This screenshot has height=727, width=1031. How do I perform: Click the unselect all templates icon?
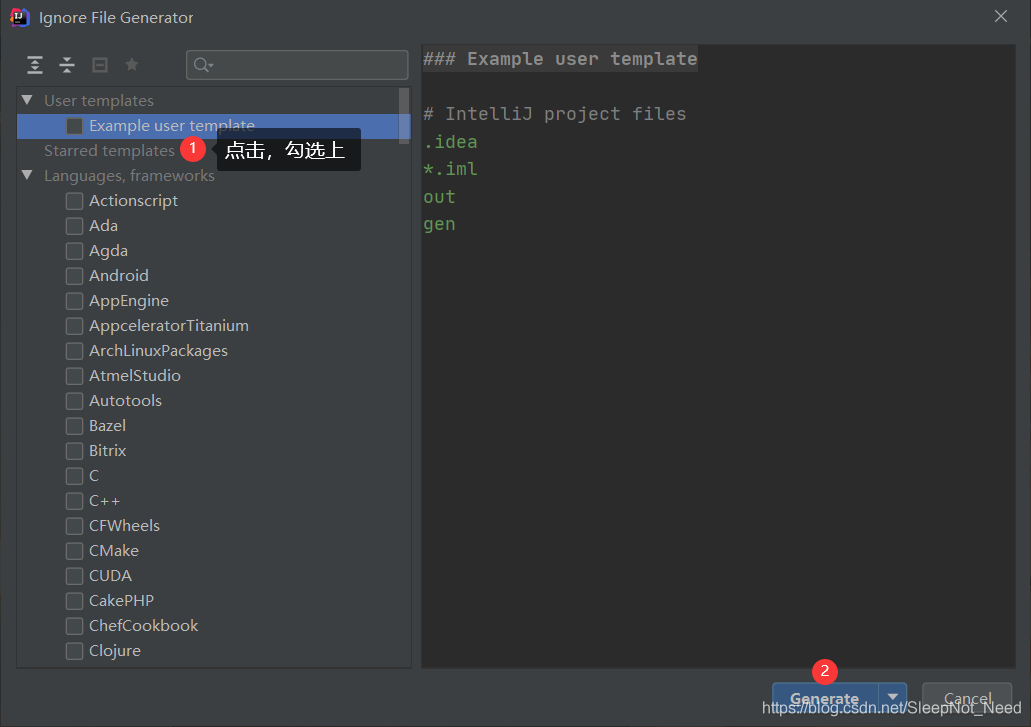100,65
